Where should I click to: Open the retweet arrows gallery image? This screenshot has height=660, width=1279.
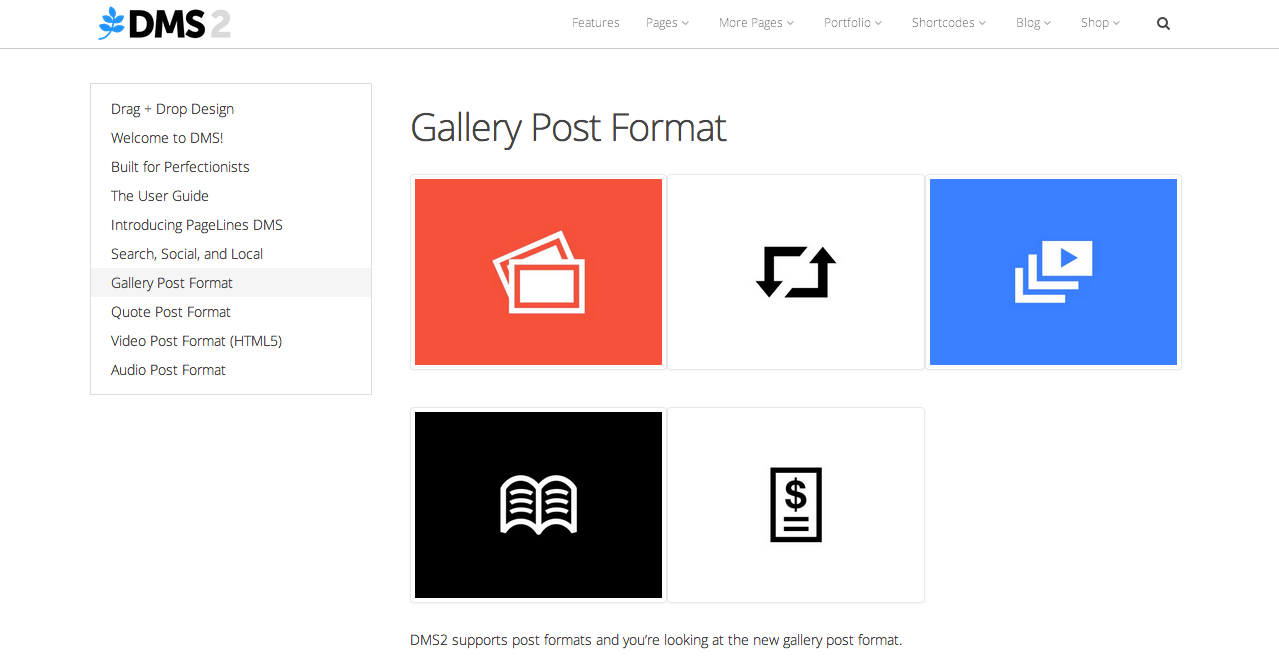(796, 272)
